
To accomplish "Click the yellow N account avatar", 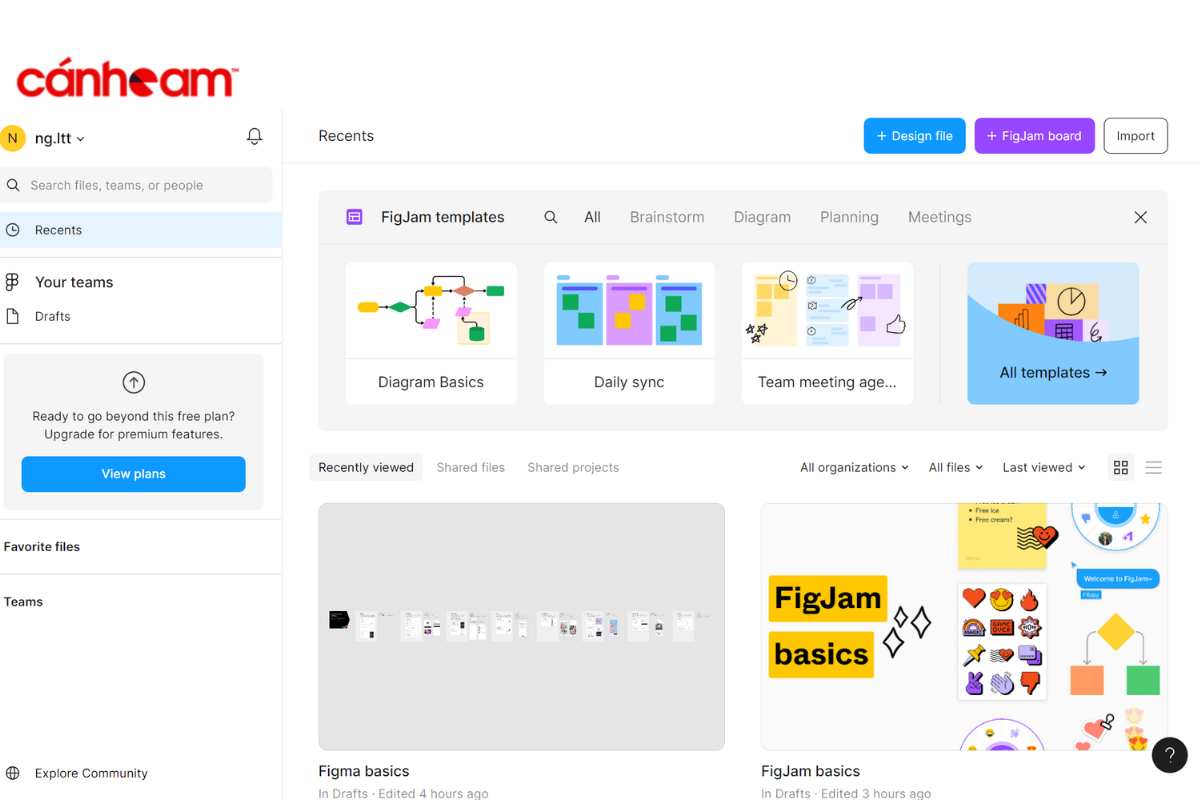I will click(13, 138).
